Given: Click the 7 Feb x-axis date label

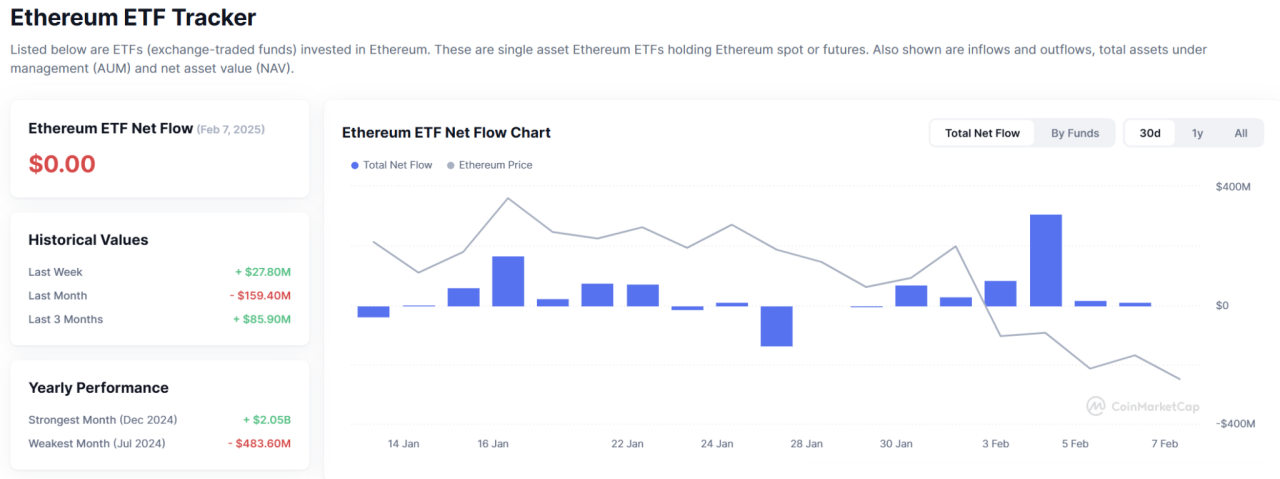Looking at the screenshot, I should point(1164,444).
